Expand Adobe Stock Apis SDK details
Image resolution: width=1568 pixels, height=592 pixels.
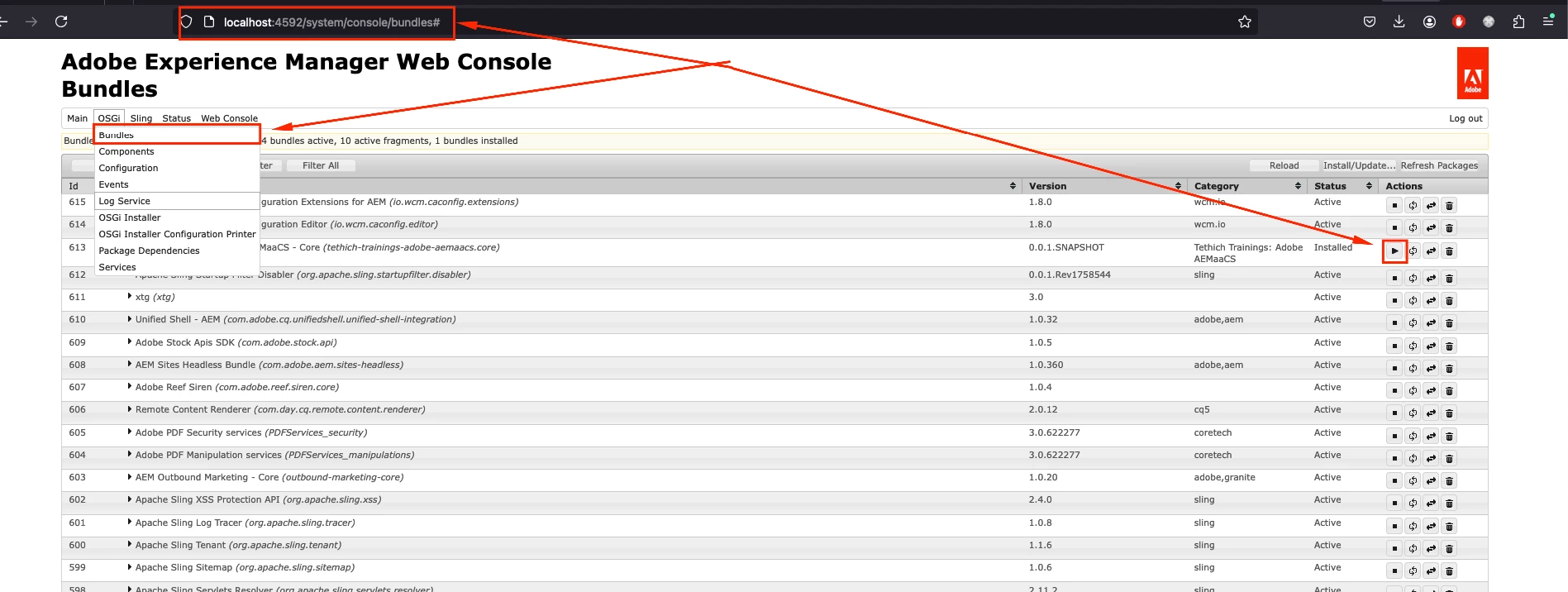click(130, 341)
